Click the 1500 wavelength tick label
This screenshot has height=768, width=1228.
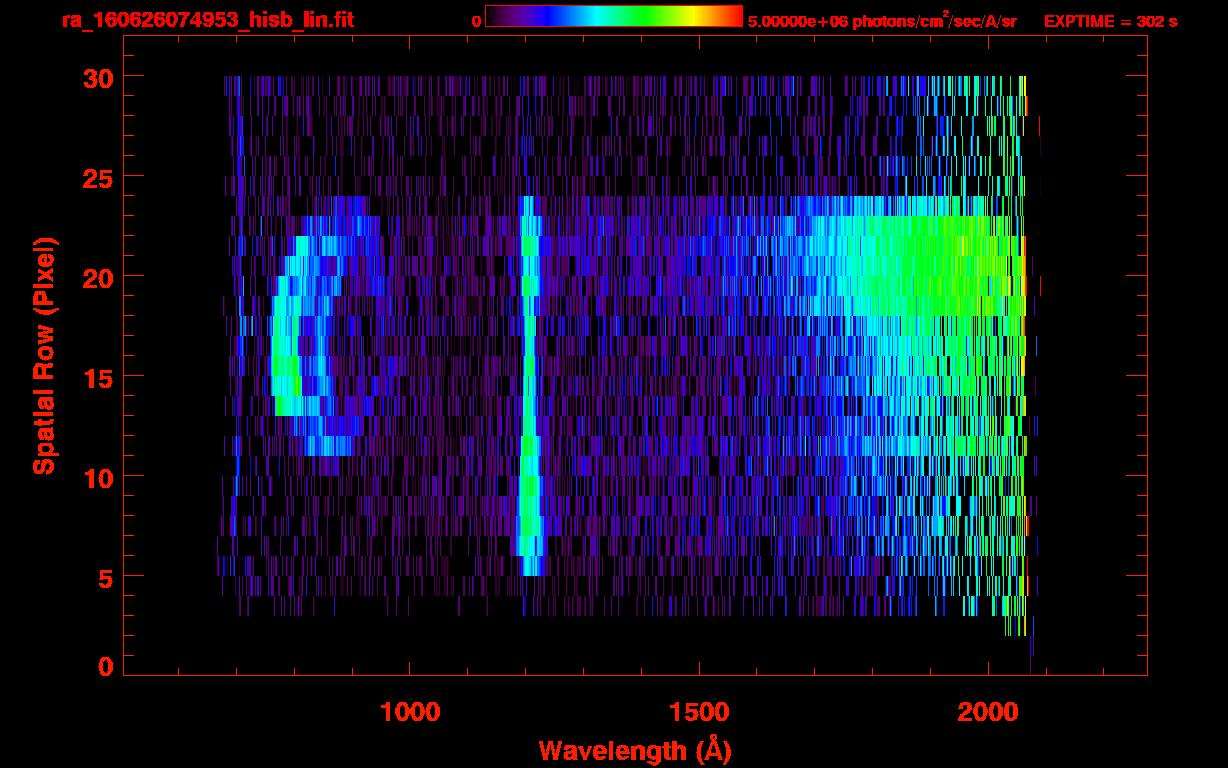(699, 712)
